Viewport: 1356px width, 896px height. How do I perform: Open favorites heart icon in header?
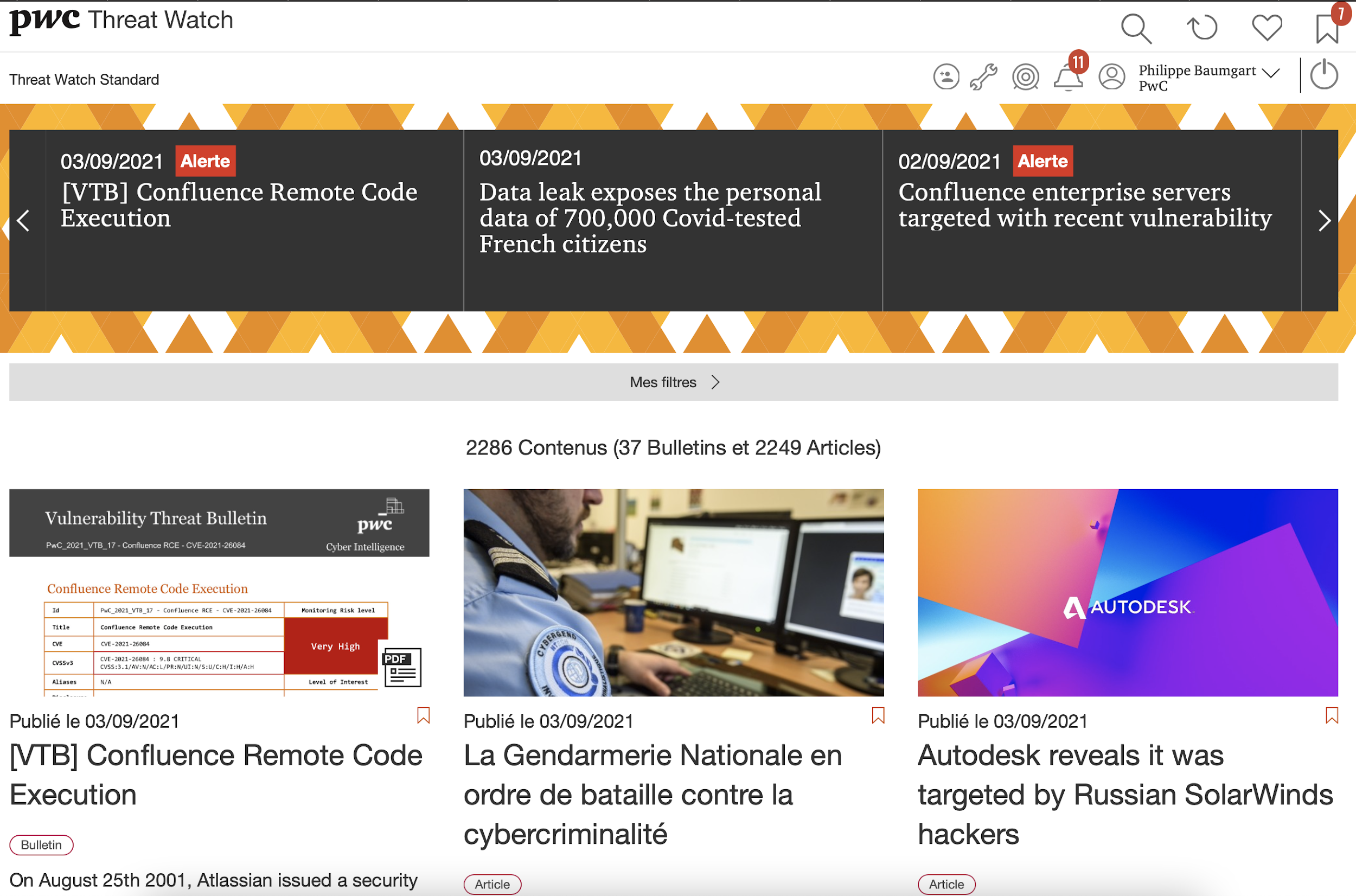pyautogui.click(x=1267, y=28)
